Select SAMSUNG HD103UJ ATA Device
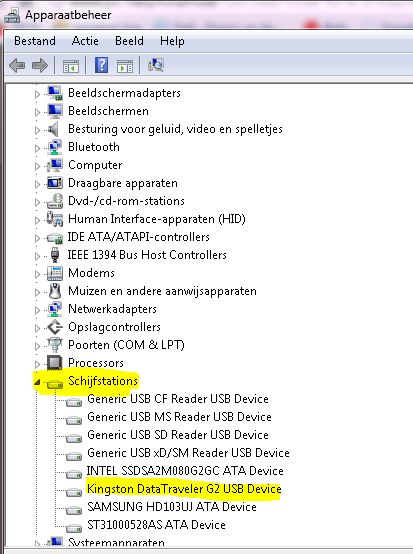 pyautogui.click(x=172, y=507)
